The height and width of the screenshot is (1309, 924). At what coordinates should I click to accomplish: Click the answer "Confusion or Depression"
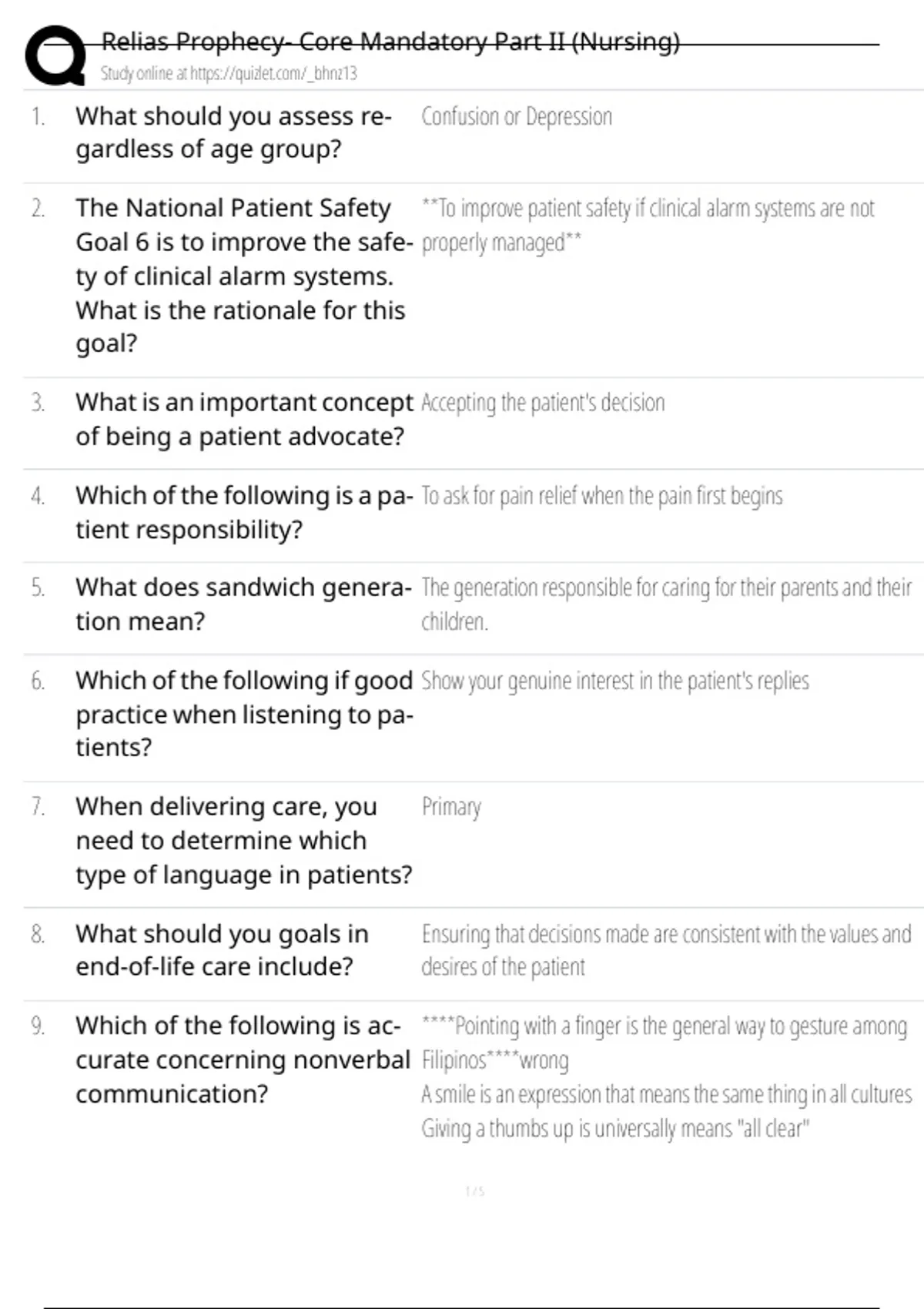[x=516, y=117]
